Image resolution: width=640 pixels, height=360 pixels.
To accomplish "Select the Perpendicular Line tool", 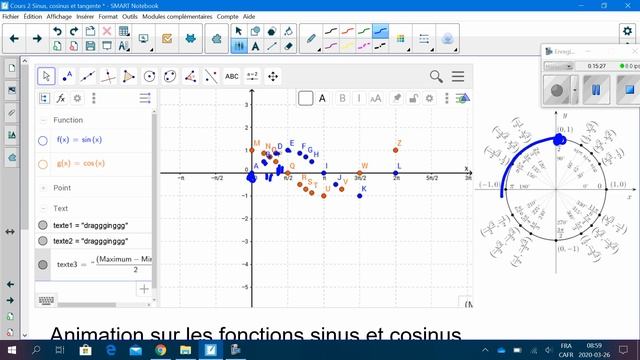I will click(x=108, y=76).
